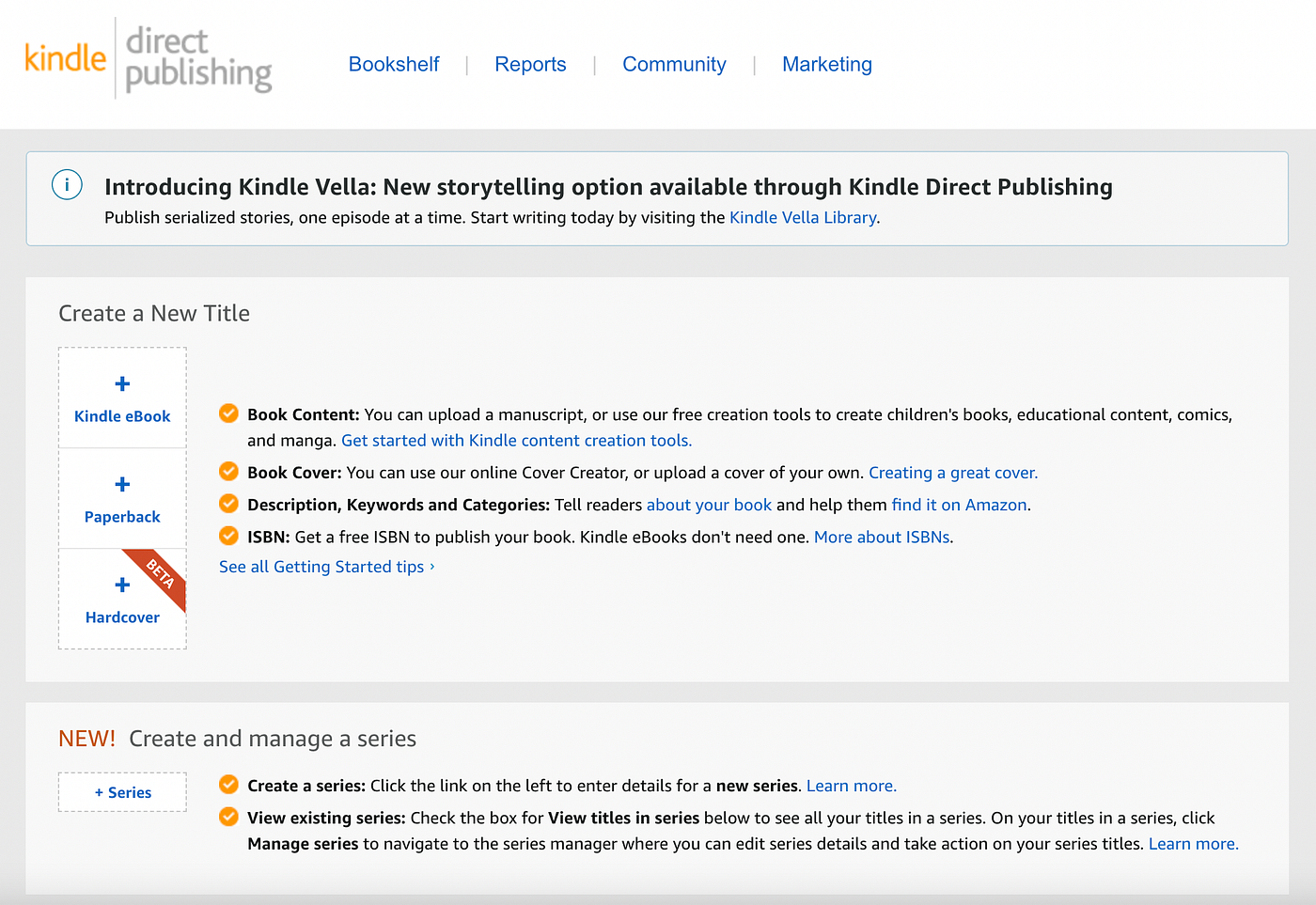Click the Description, Keywords and Categories: label
This screenshot has width=1316, height=905.
click(x=399, y=505)
